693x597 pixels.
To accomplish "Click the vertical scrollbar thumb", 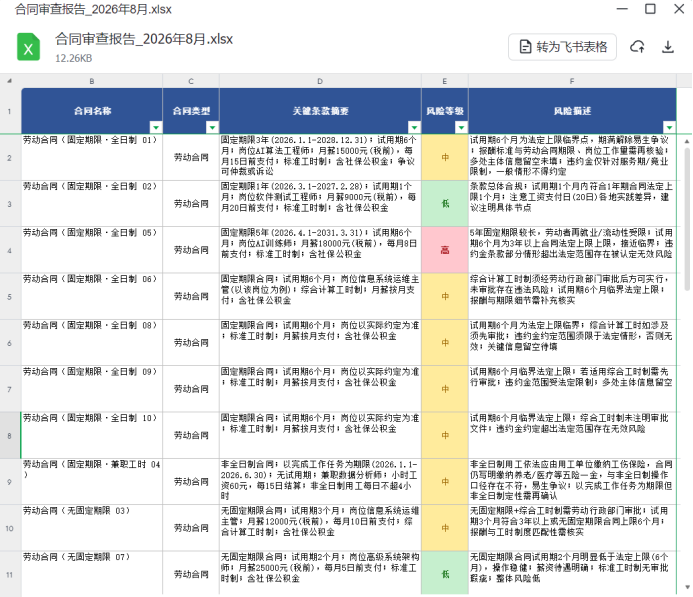I will (x=687, y=219).
